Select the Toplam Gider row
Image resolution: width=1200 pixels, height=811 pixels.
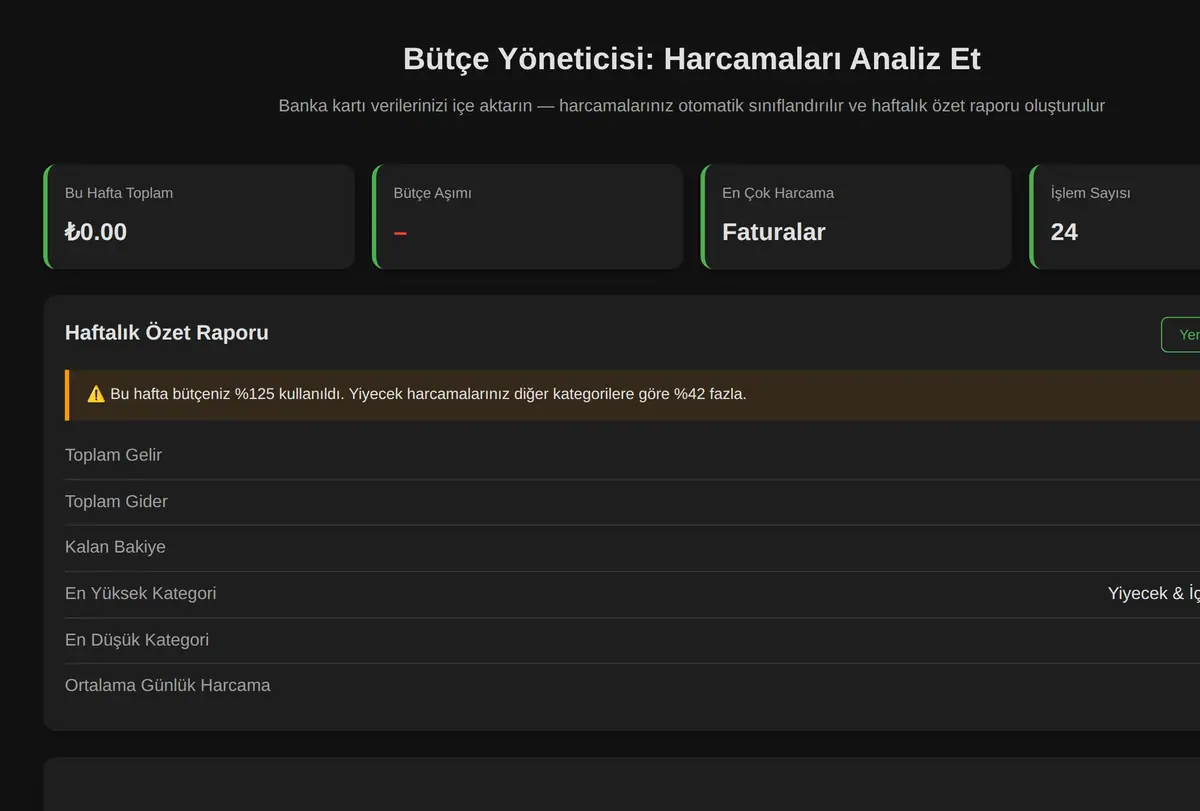[632, 501]
